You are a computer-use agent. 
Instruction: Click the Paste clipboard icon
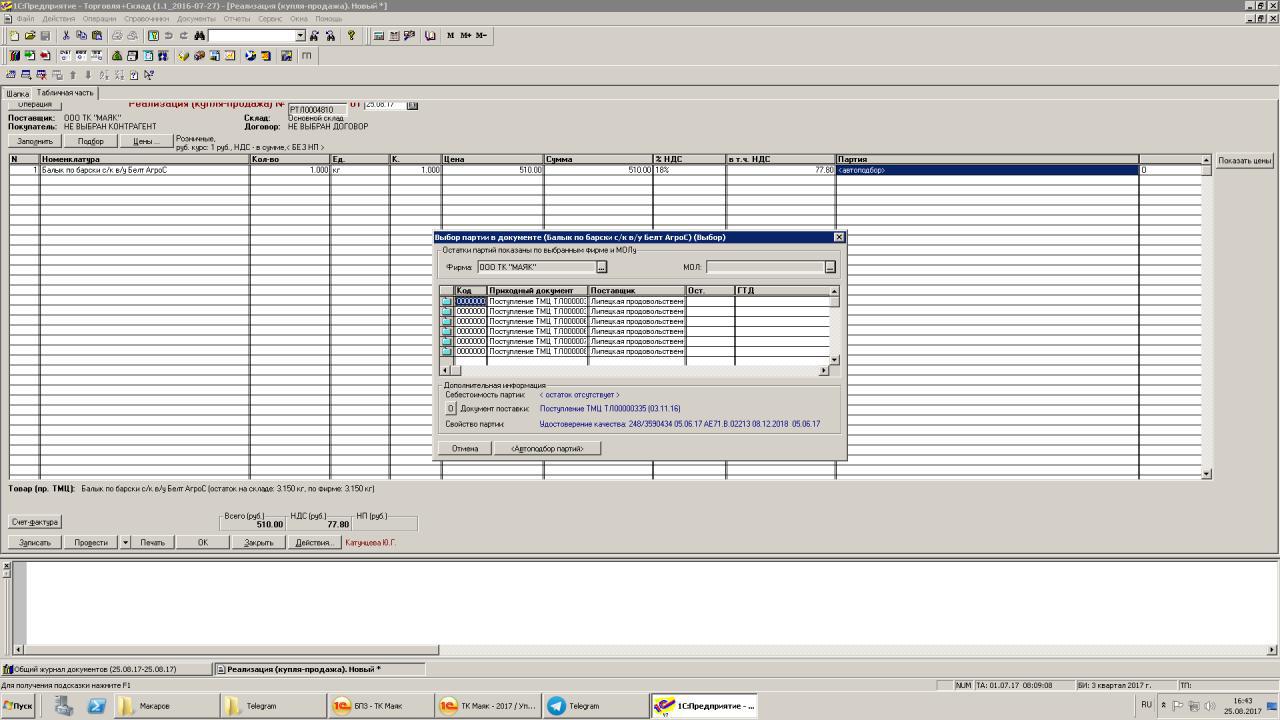point(96,36)
